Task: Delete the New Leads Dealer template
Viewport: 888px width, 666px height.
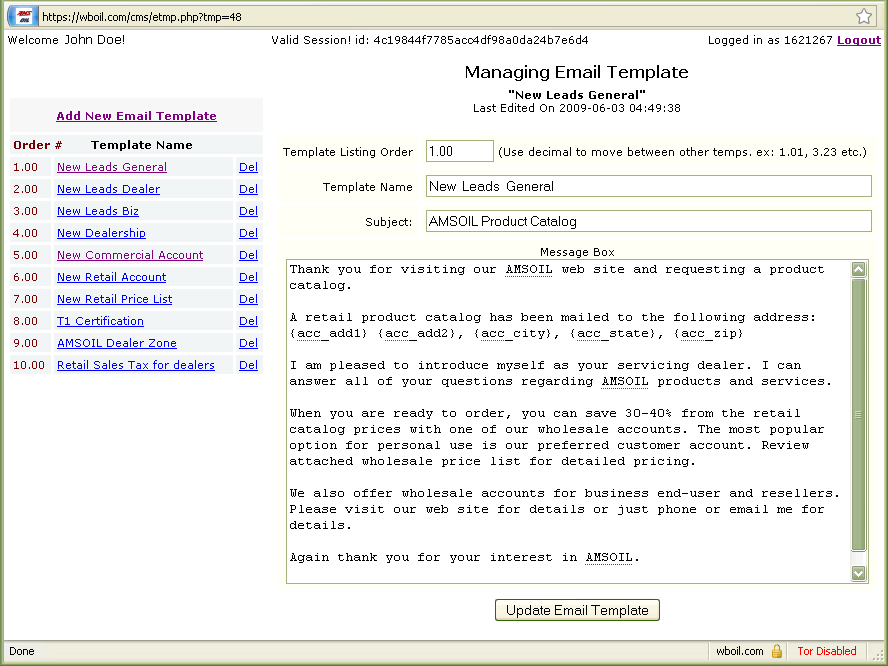Action: point(248,189)
